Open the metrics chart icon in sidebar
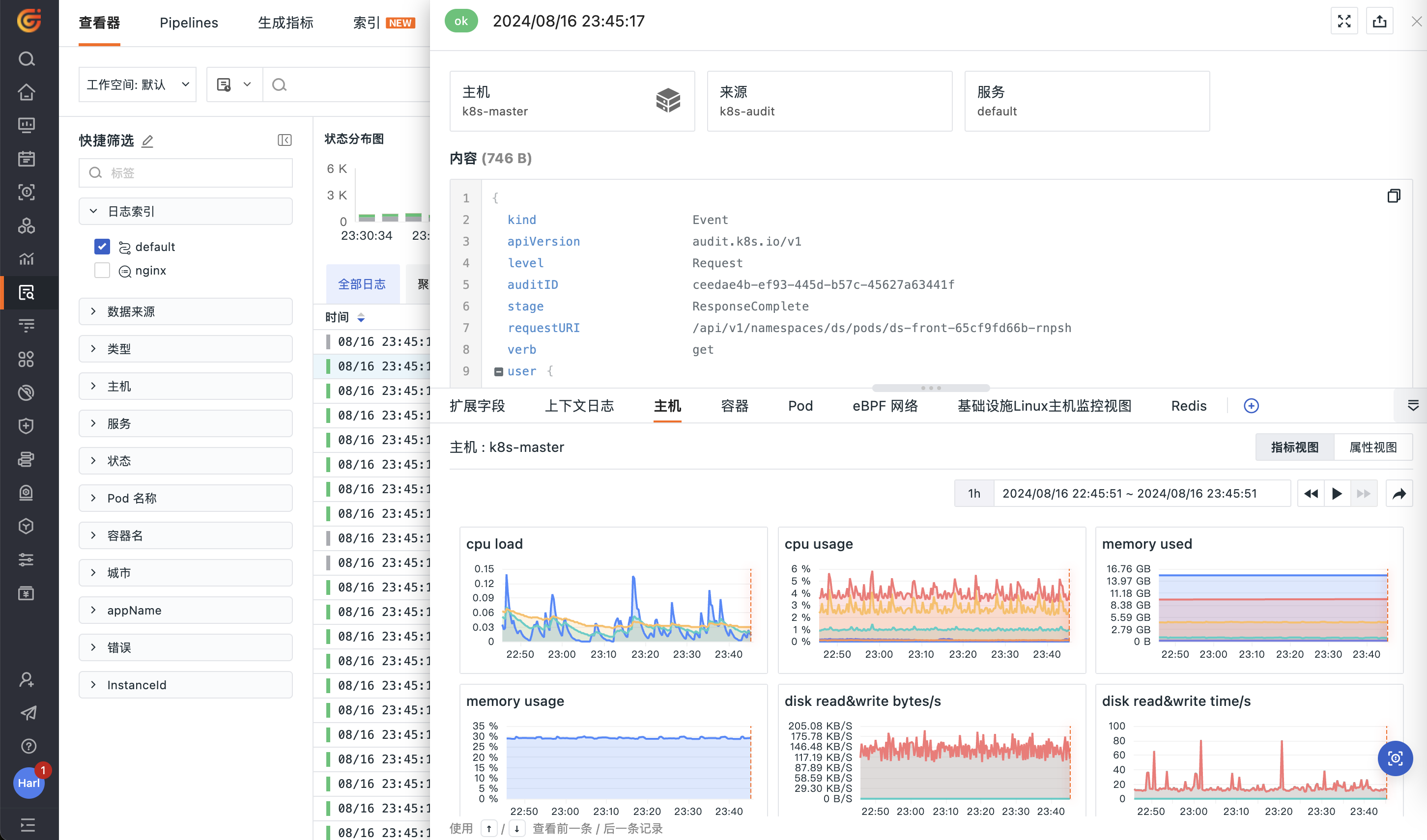Image resolution: width=1427 pixels, height=840 pixels. click(x=27, y=259)
